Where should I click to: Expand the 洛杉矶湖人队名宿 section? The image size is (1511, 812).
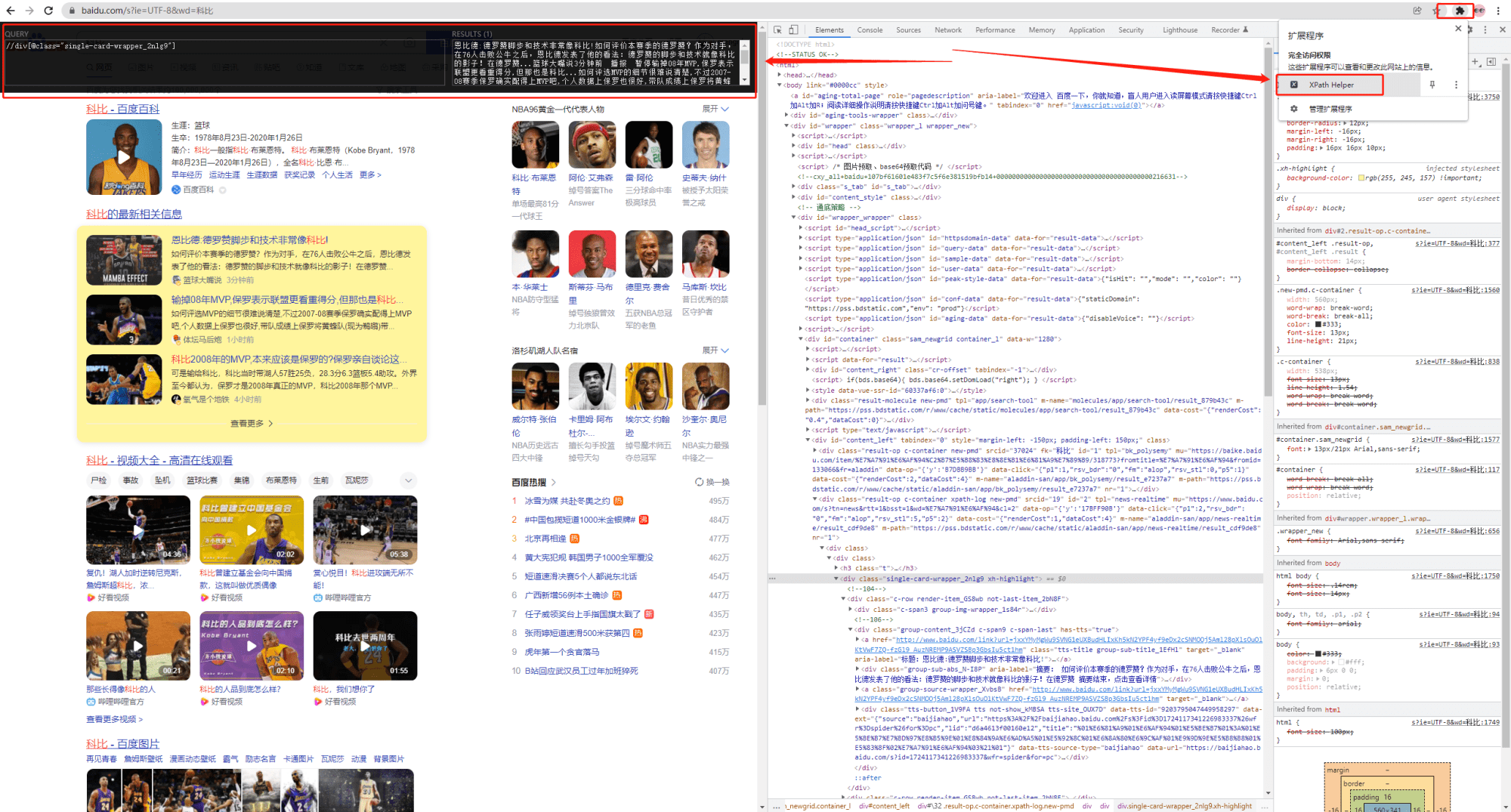click(715, 350)
